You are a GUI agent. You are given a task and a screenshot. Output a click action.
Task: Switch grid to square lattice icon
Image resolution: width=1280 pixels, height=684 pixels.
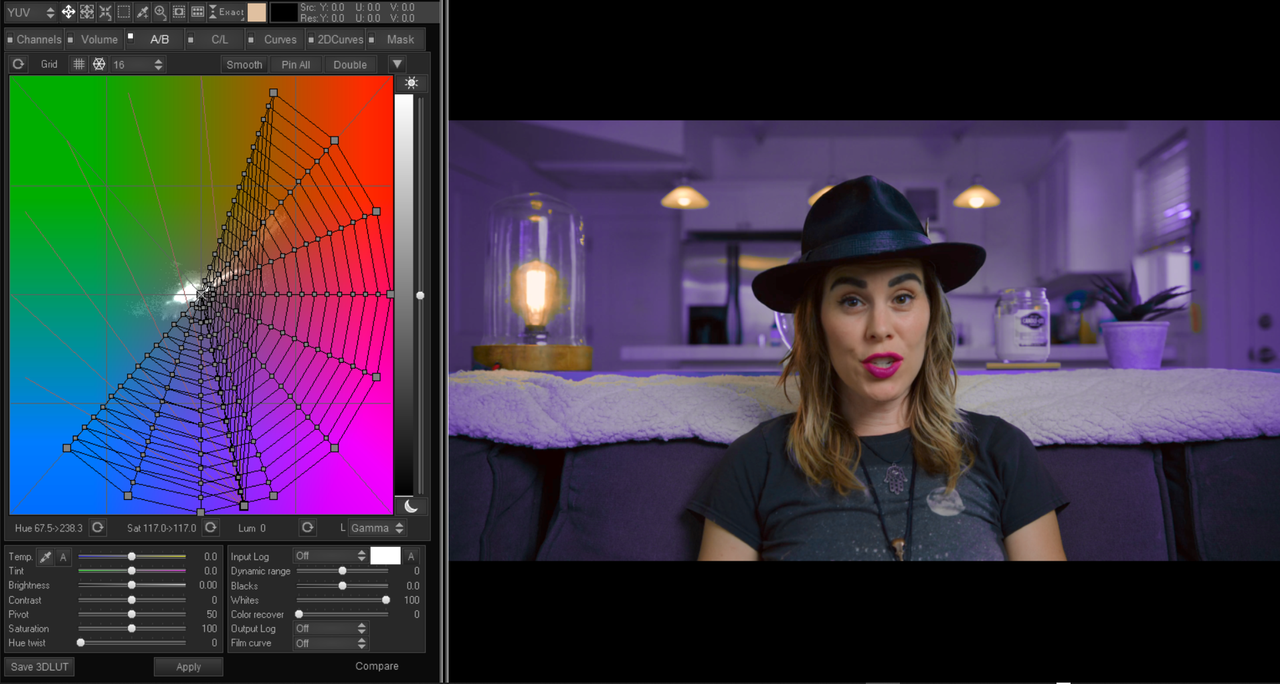(x=79, y=64)
